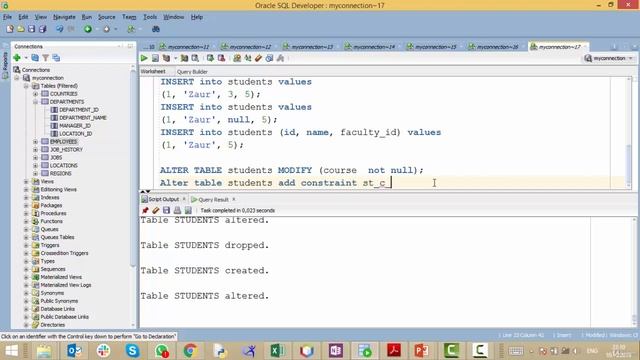Collapse the Tables (Filtered) node
Image resolution: width=640 pixels, height=360 pixels.
[26, 86]
